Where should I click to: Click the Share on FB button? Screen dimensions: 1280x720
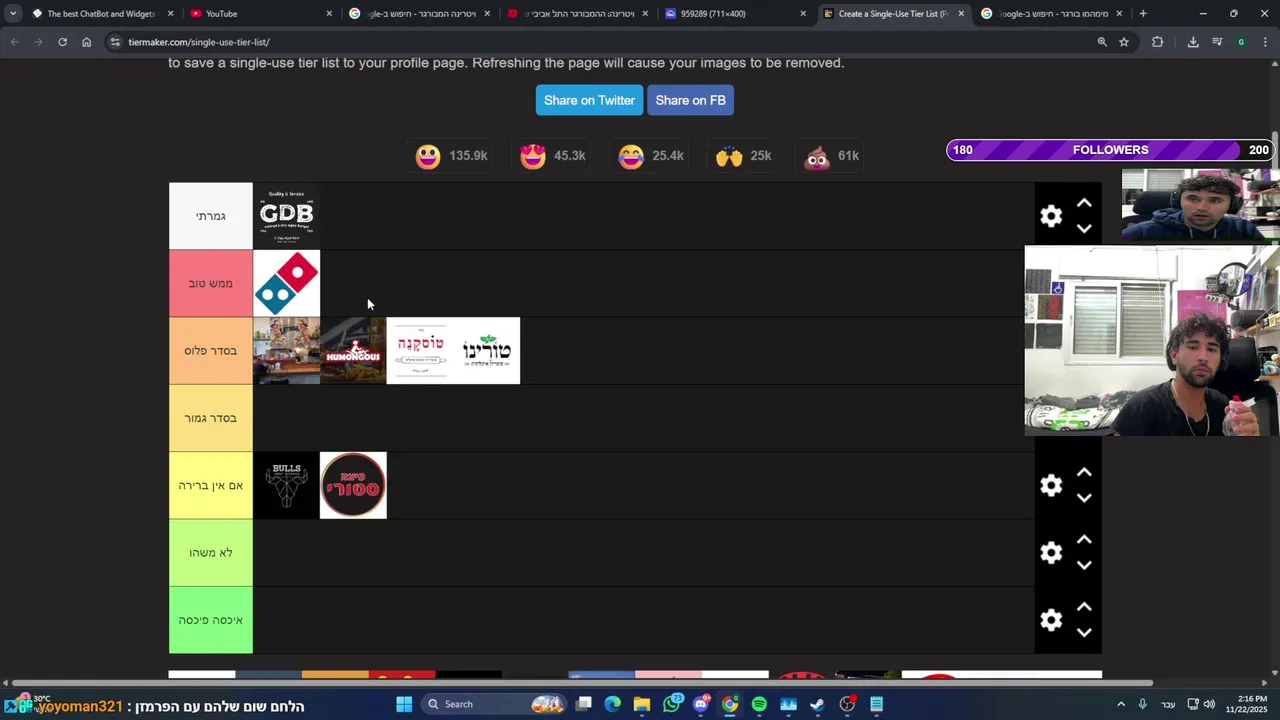[x=690, y=100]
